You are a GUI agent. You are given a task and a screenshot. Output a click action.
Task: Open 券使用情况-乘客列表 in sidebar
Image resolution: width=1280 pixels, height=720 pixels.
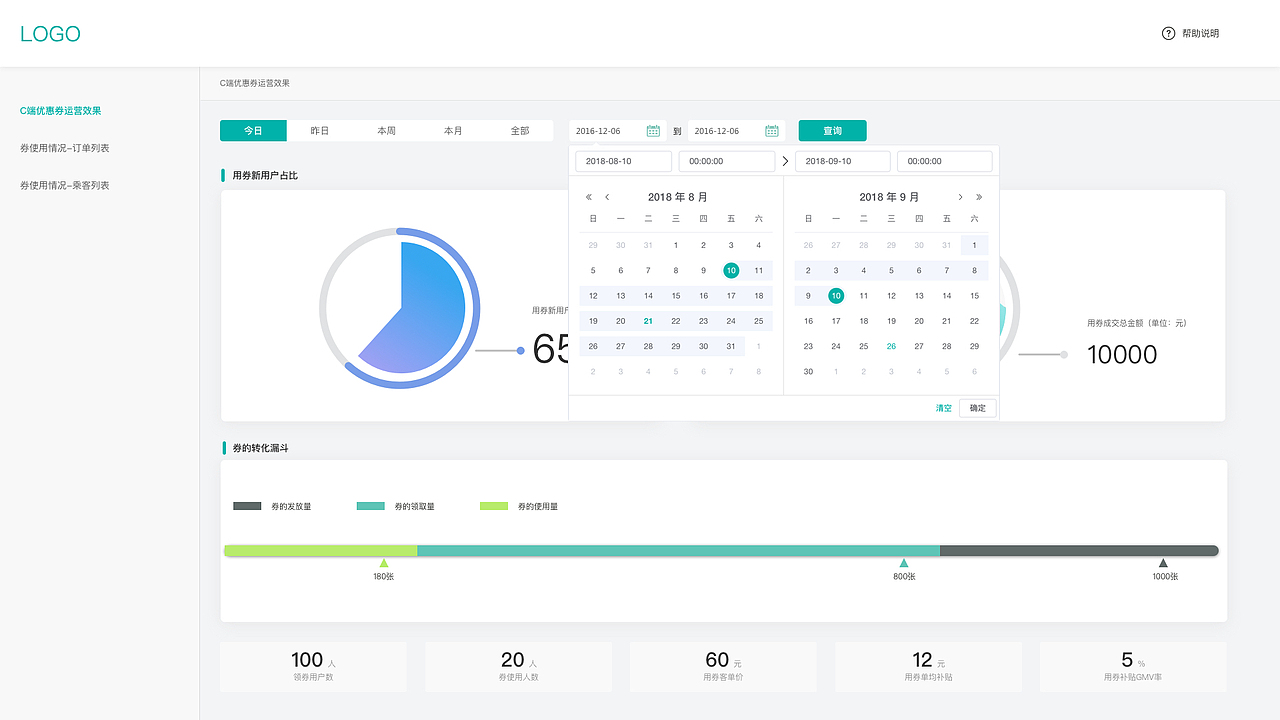pyautogui.click(x=65, y=185)
